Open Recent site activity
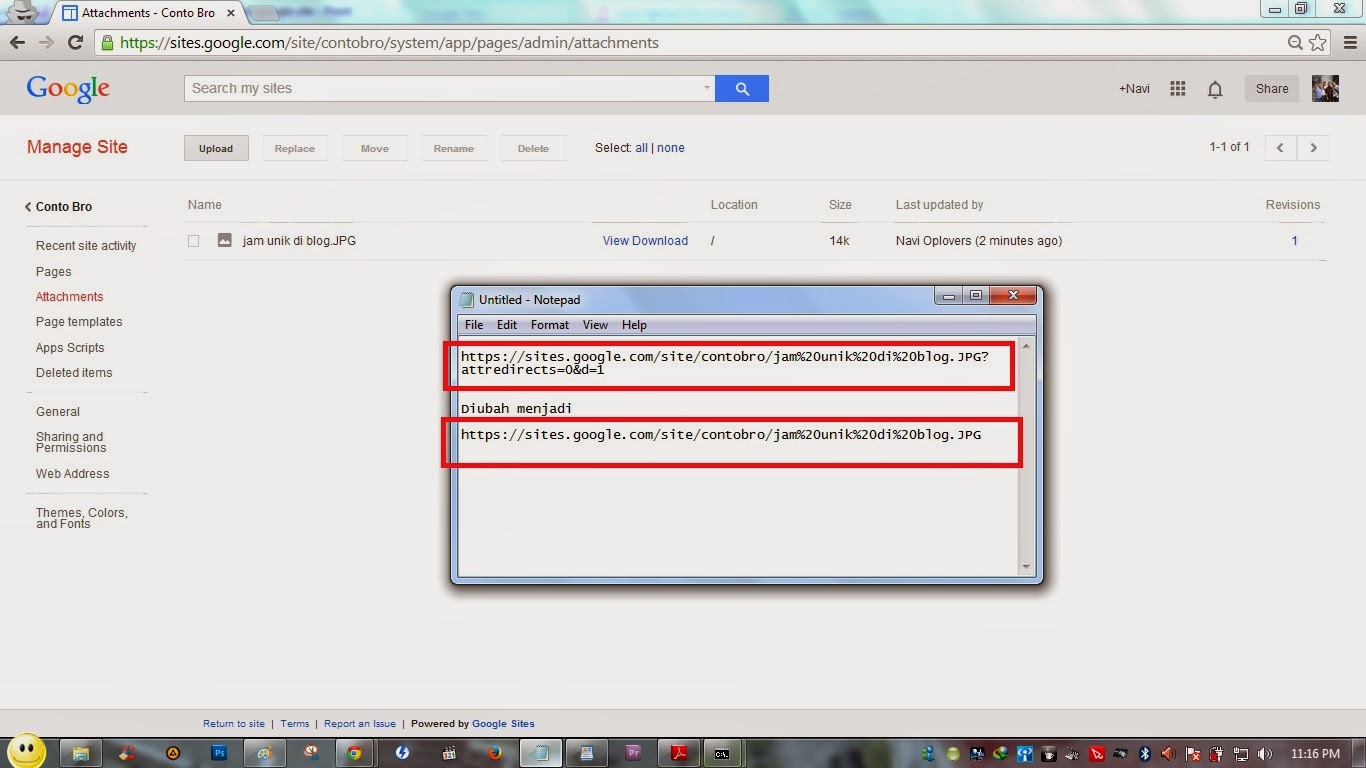Screen dimensions: 1366x768 coord(86,246)
